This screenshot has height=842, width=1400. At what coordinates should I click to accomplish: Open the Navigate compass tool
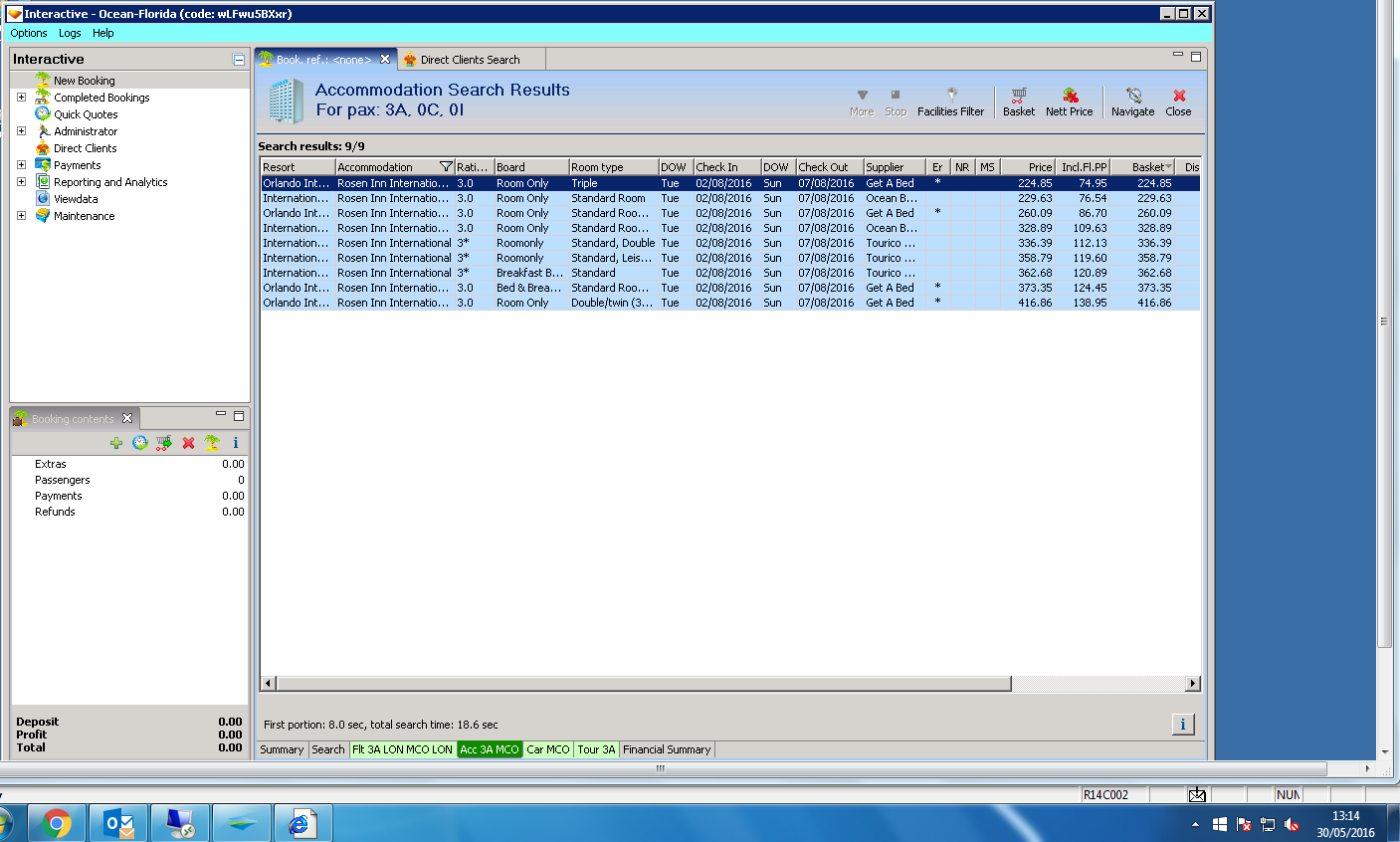click(1132, 103)
